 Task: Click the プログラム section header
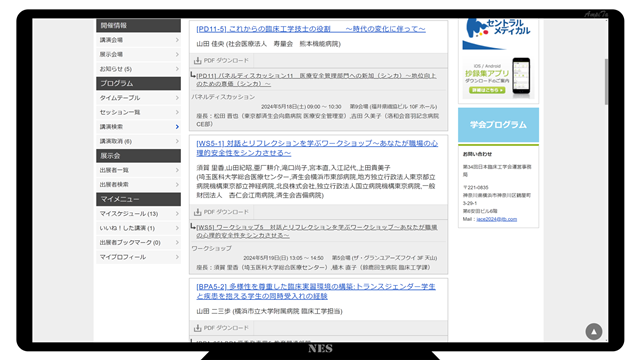[x=138, y=83]
